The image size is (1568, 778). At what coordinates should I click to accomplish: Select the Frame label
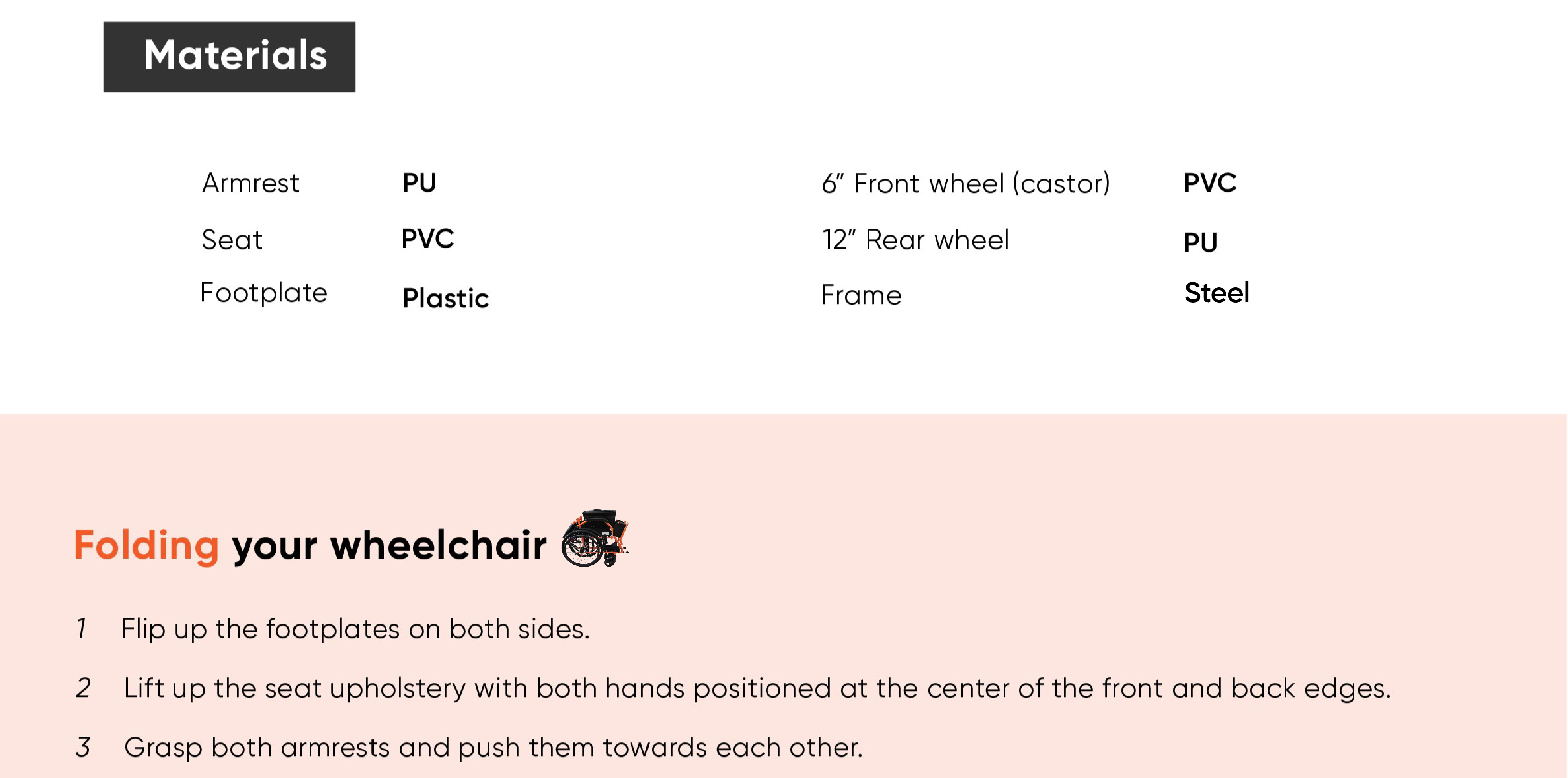pyautogui.click(x=861, y=295)
